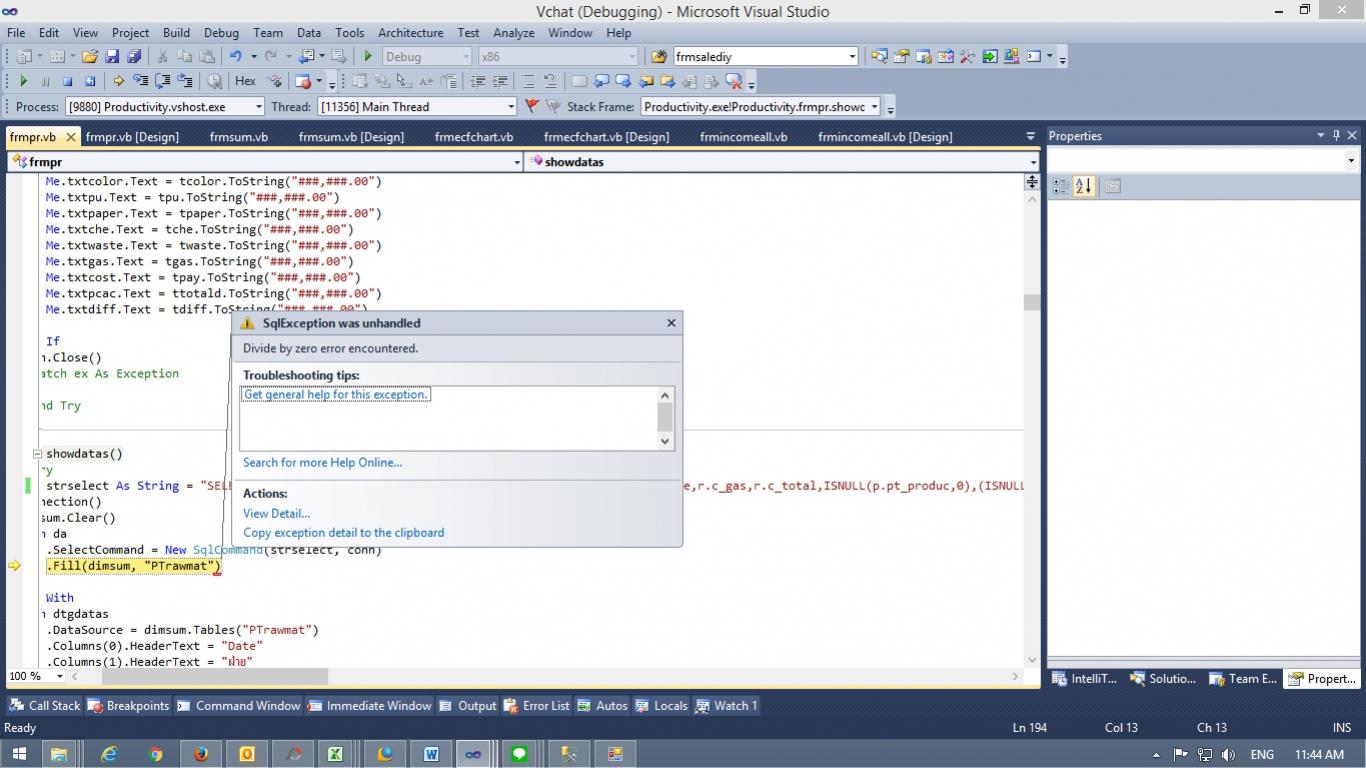Open the Toolbox hammer-and-wrench icon
This screenshot has height=768, width=1366.
coord(967,57)
